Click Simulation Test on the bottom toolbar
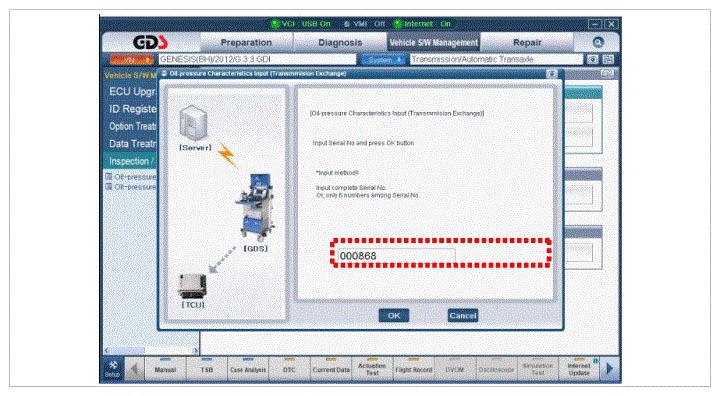The width and height of the screenshot is (720, 396). pos(538,369)
